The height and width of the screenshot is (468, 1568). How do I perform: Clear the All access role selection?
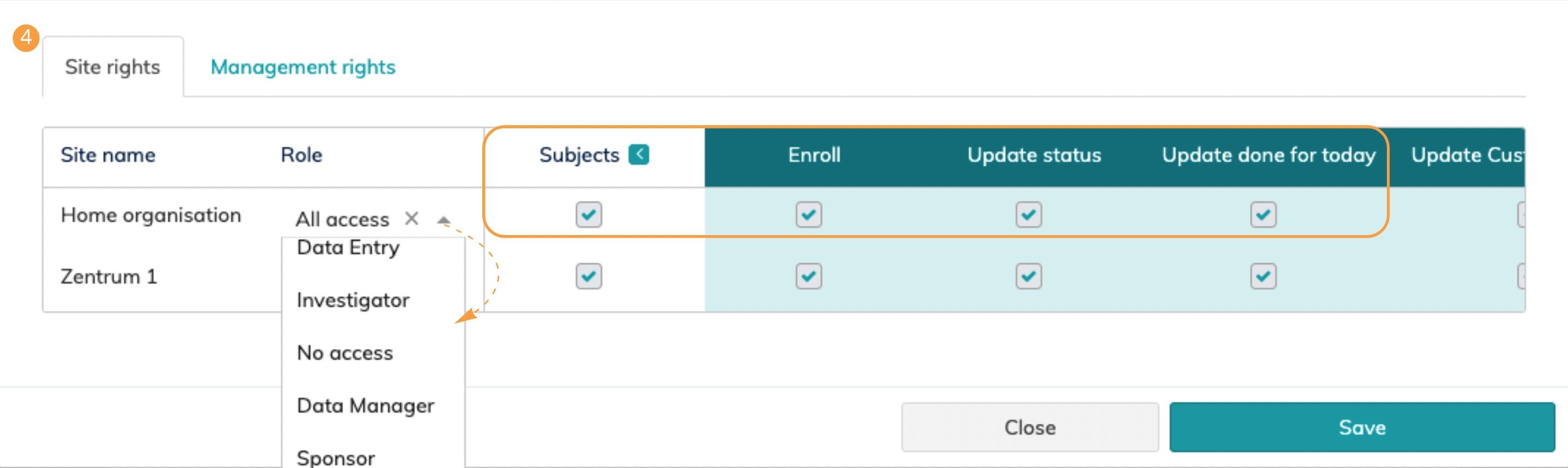[x=411, y=219]
